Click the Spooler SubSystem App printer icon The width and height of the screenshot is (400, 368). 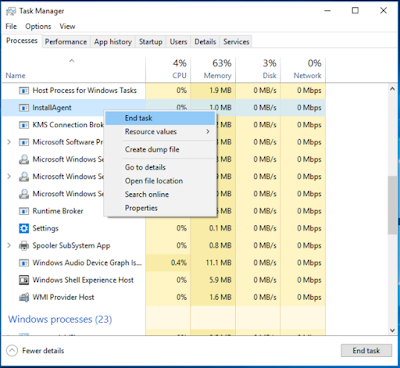(24, 246)
